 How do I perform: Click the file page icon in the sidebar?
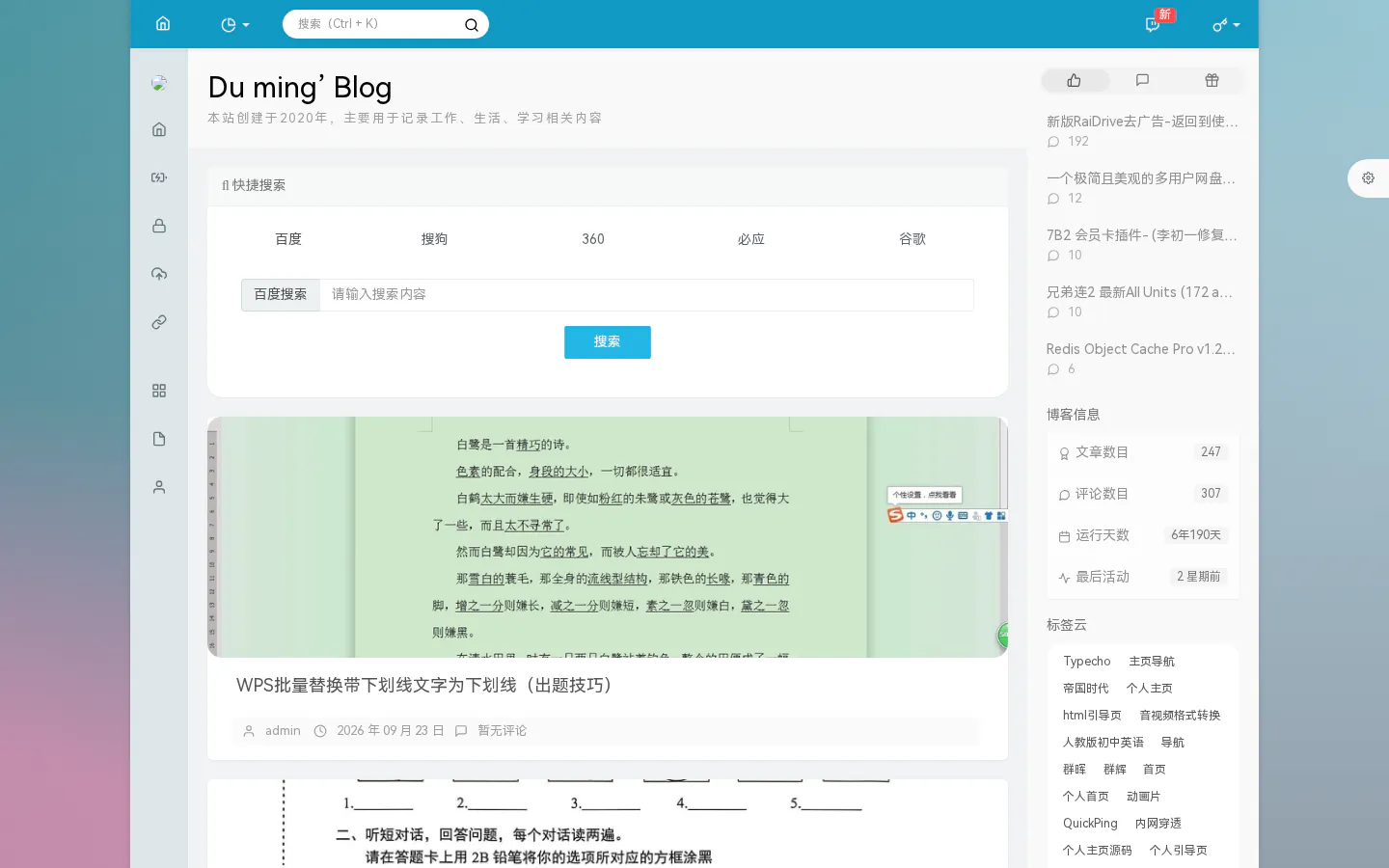pos(159,439)
